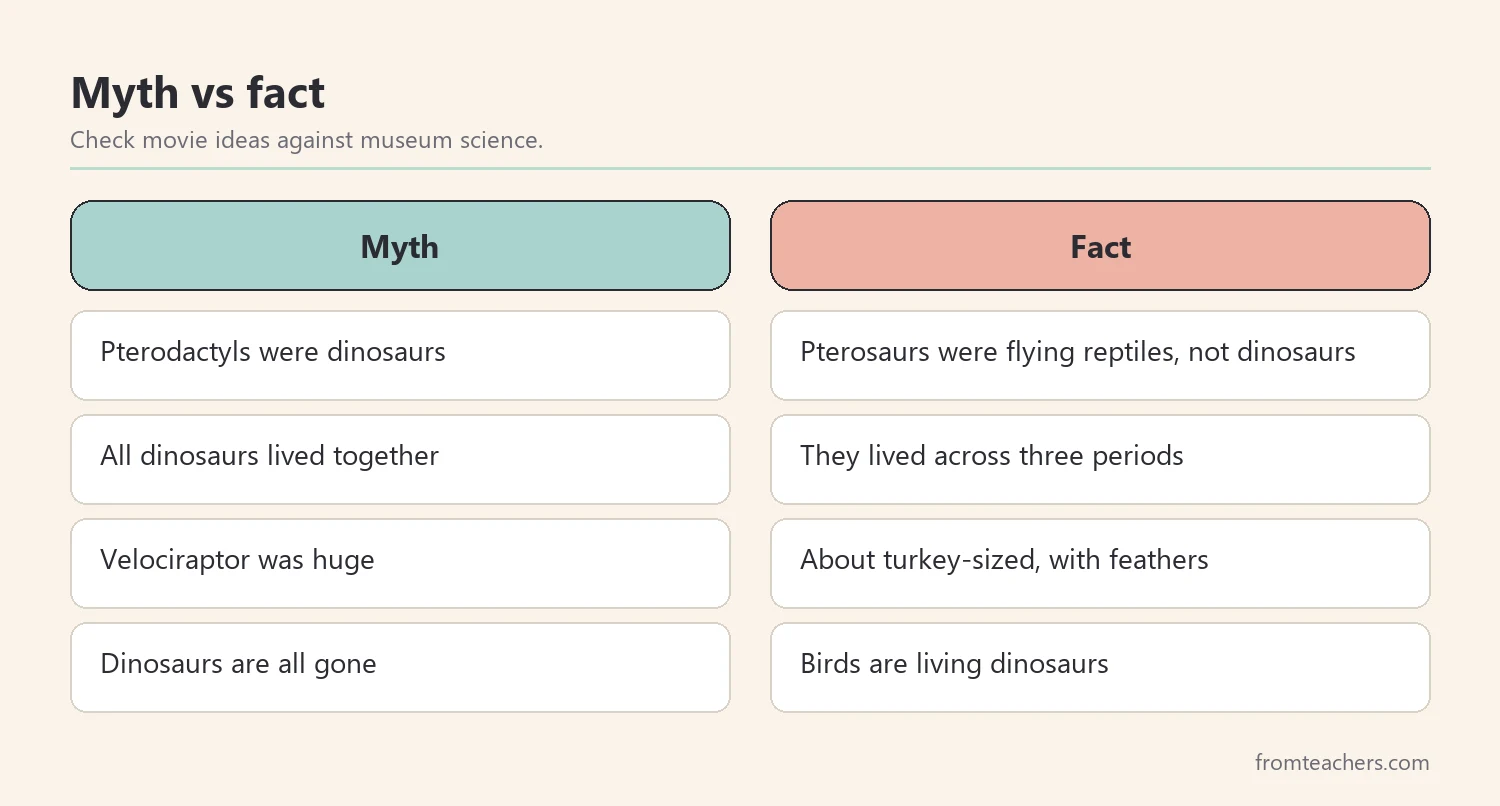Open the fromteachers.com footer link

pos(1342,763)
